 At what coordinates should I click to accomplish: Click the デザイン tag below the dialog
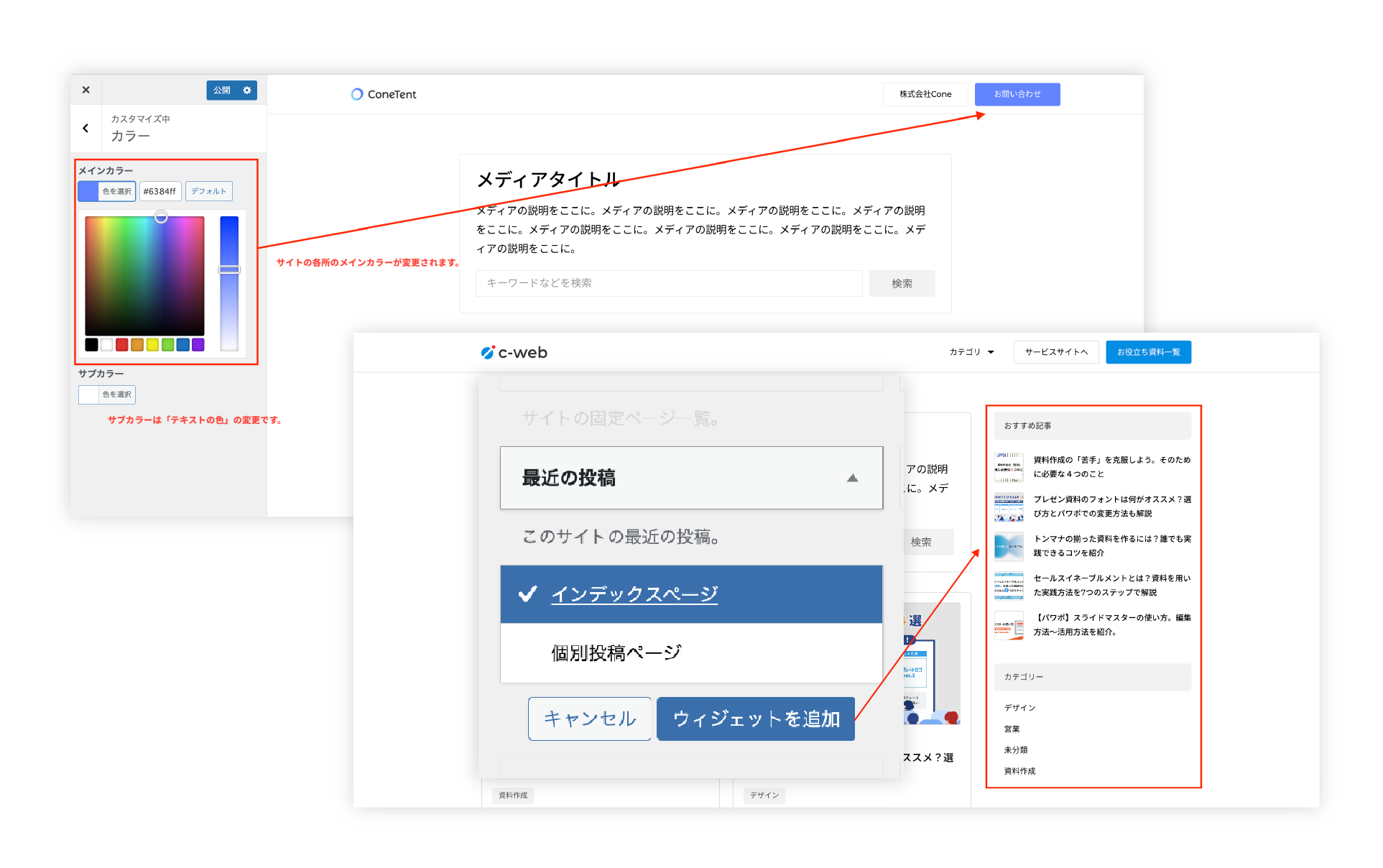764,795
